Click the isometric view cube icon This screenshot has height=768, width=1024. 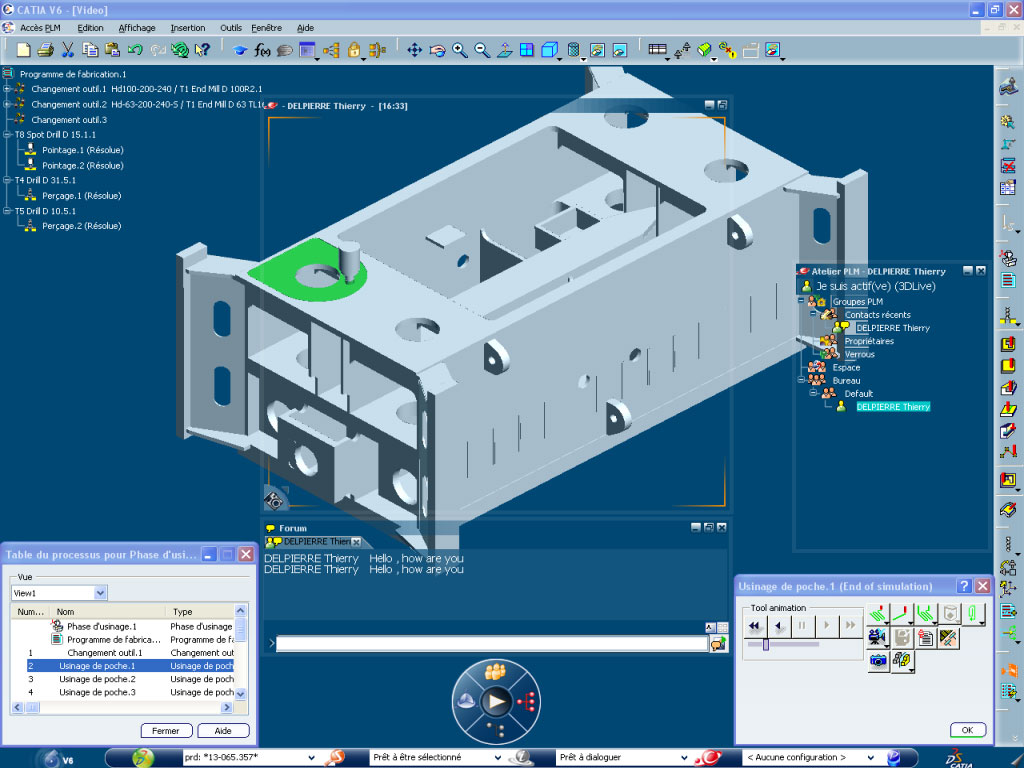(x=549, y=50)
